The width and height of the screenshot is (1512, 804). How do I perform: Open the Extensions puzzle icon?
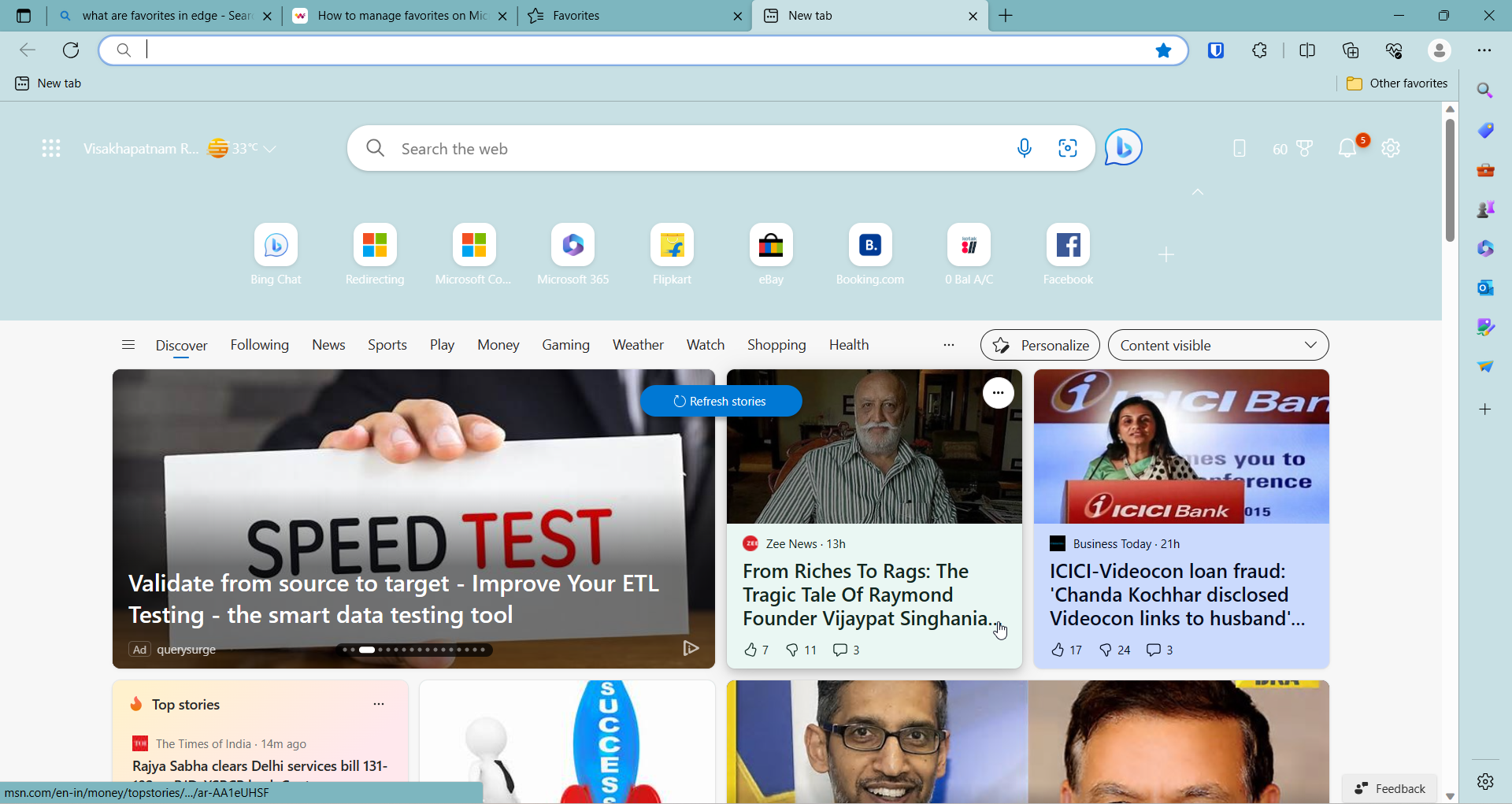(1258, 50)
